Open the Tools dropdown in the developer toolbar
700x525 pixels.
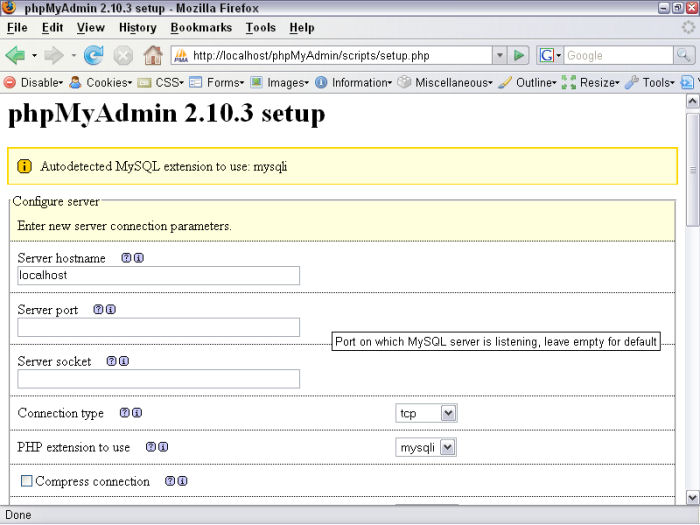click(x=650, y=83)
